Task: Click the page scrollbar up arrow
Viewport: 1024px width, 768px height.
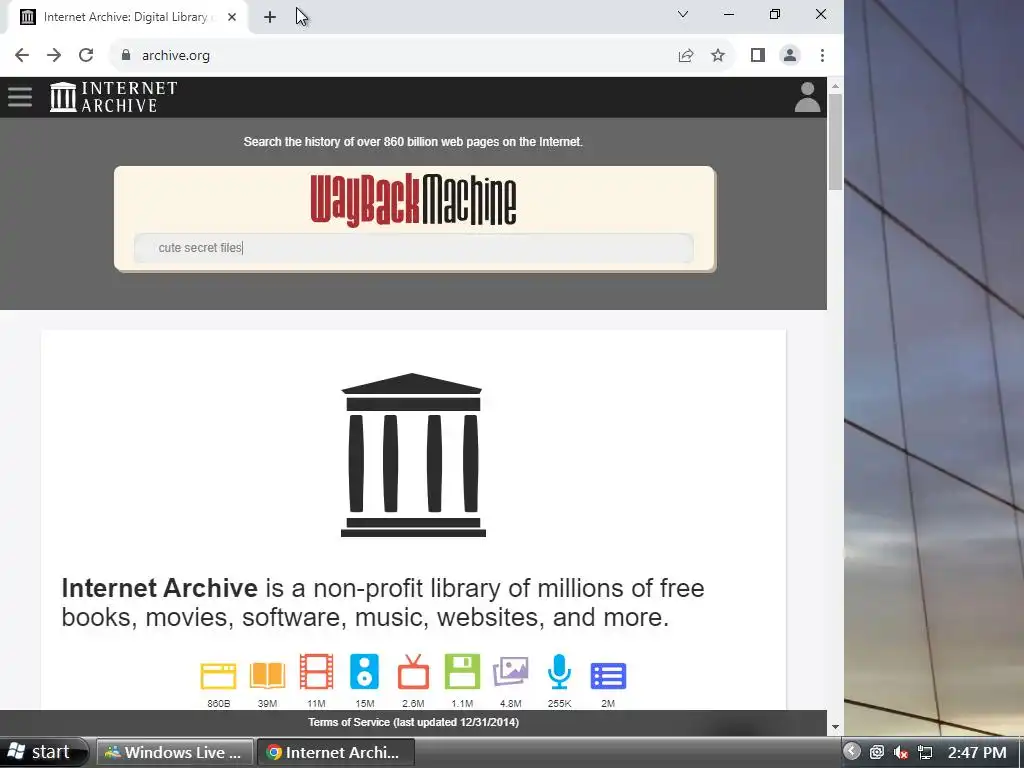Action: tap(835, 86)
